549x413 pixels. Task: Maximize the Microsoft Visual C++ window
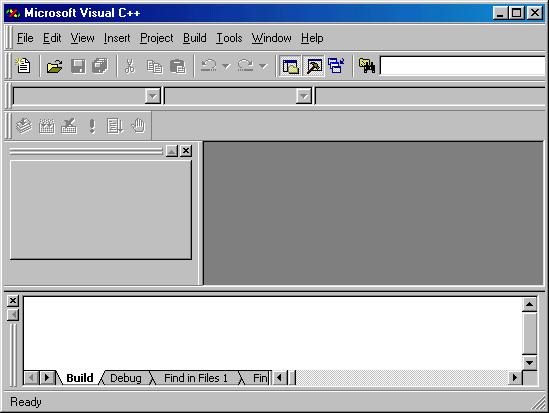(517, 13)
